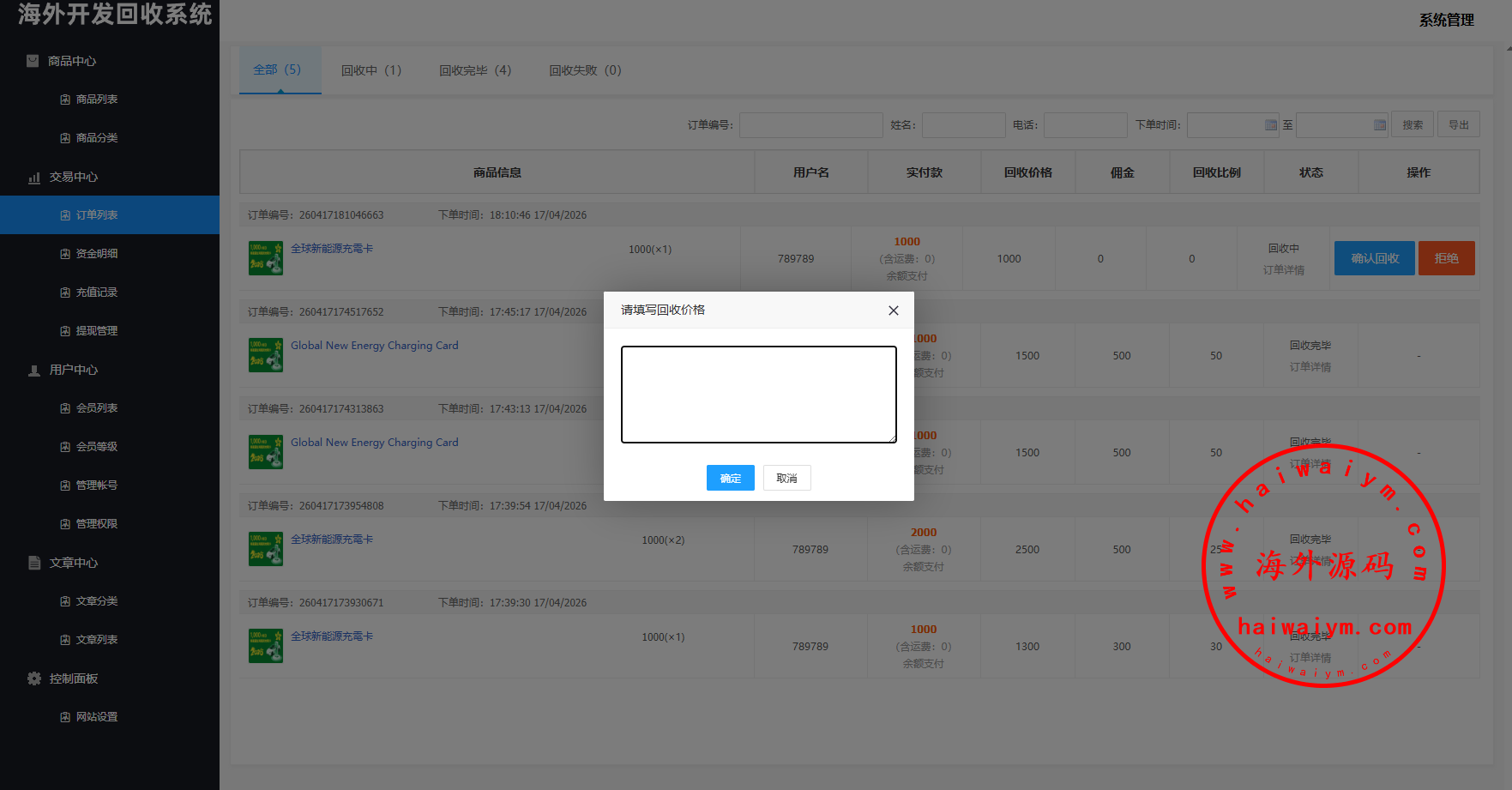Click the 搜索 search button
The height and width of the screenshot is (790, 1512).
click(1413, 125)
